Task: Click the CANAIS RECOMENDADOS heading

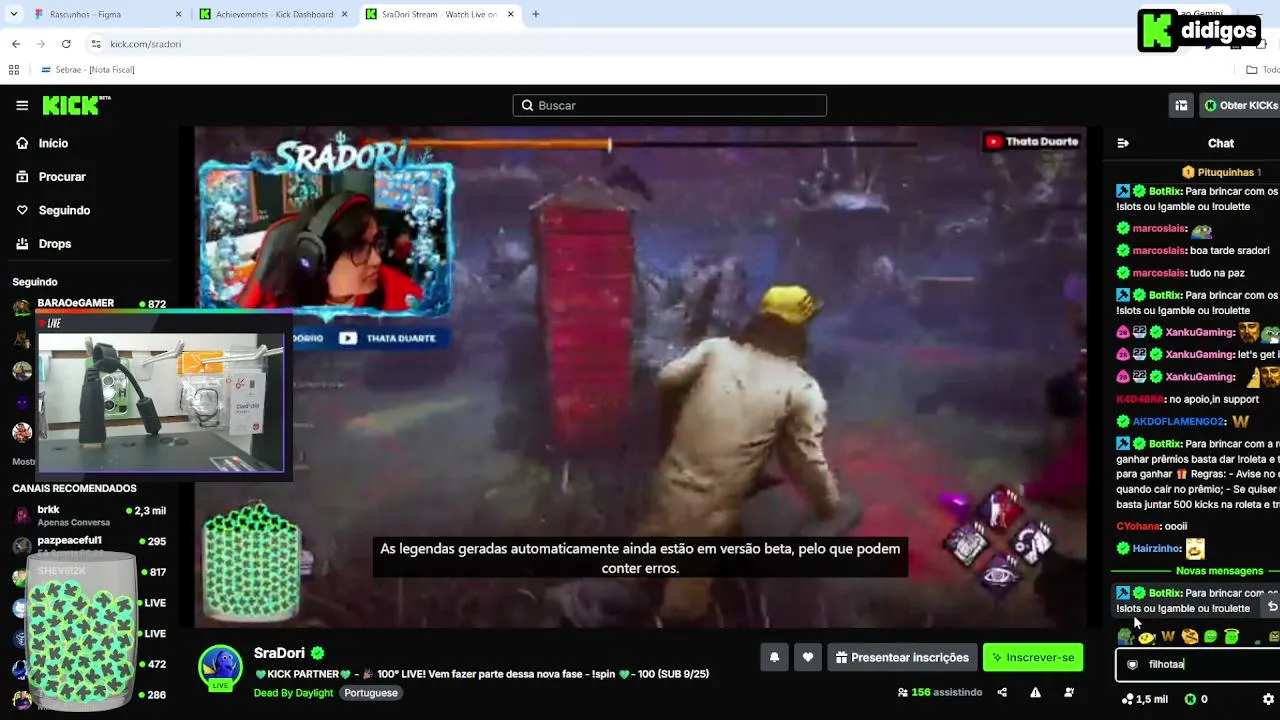Action: tap(74, 488)
